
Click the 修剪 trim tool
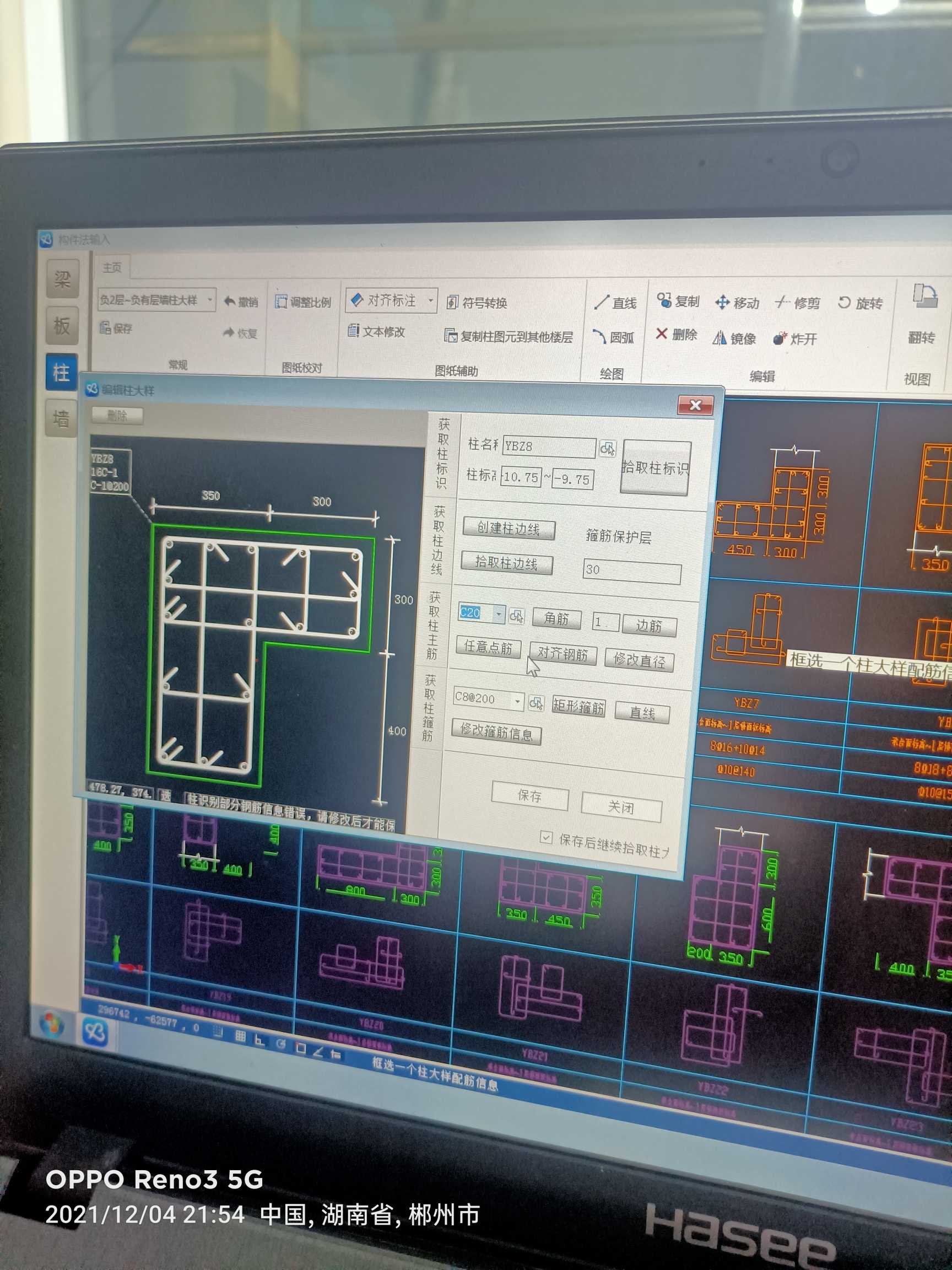[x=798, y=303]
